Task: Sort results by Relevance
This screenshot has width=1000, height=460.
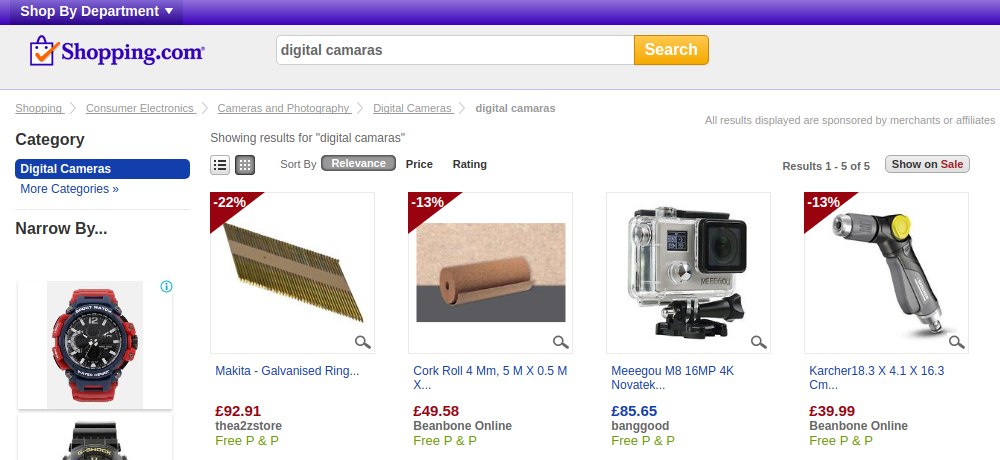Action: 358,163
